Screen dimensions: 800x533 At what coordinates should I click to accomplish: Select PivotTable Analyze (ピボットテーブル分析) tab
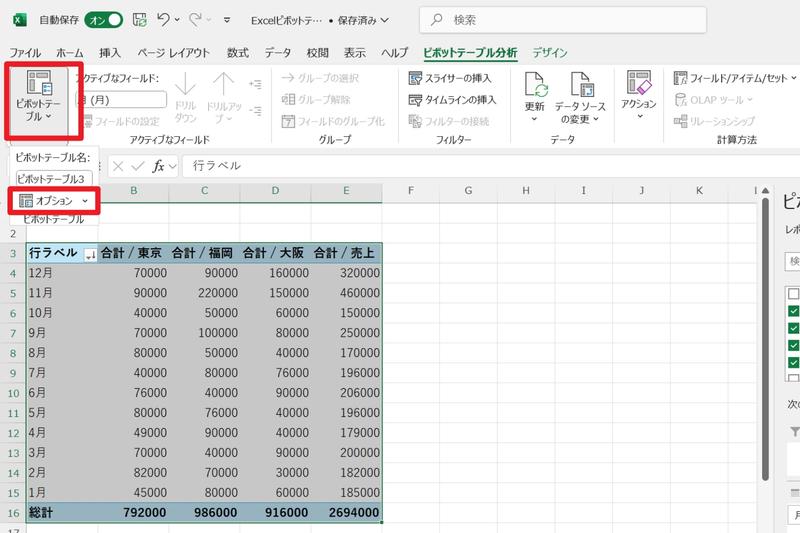pos(470,53)
